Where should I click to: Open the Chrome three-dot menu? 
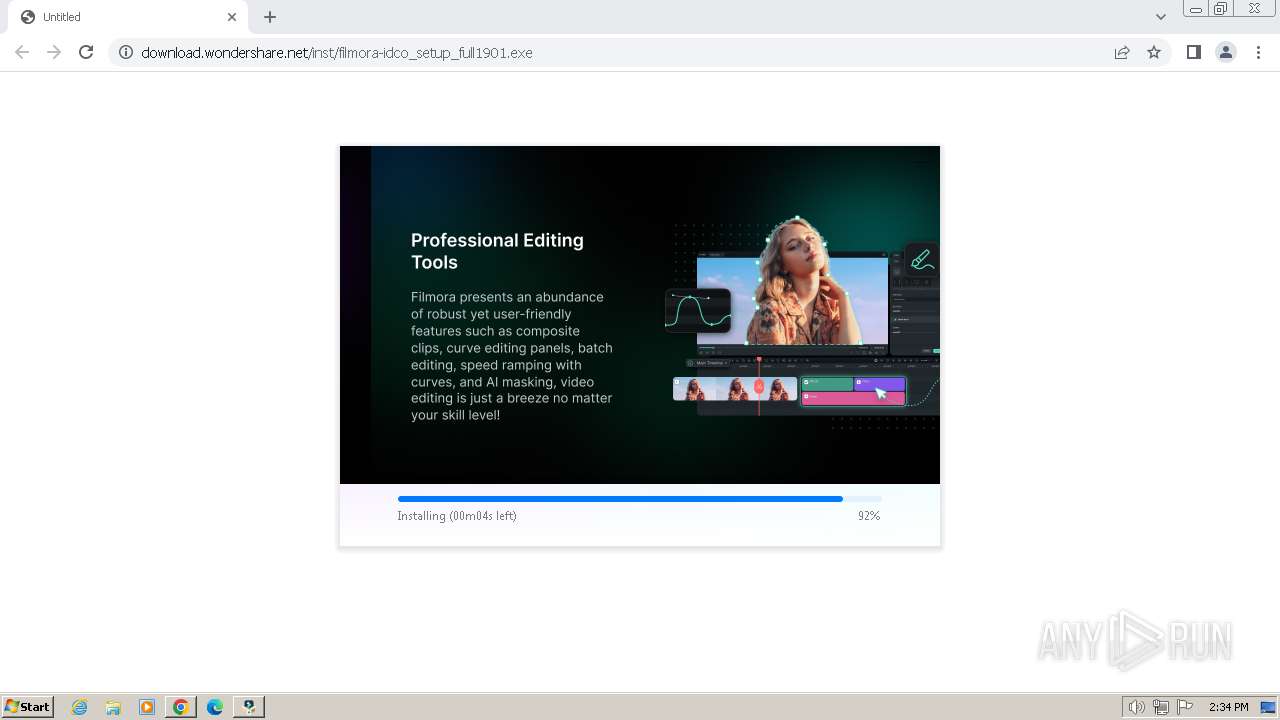tap(1258, 52)
